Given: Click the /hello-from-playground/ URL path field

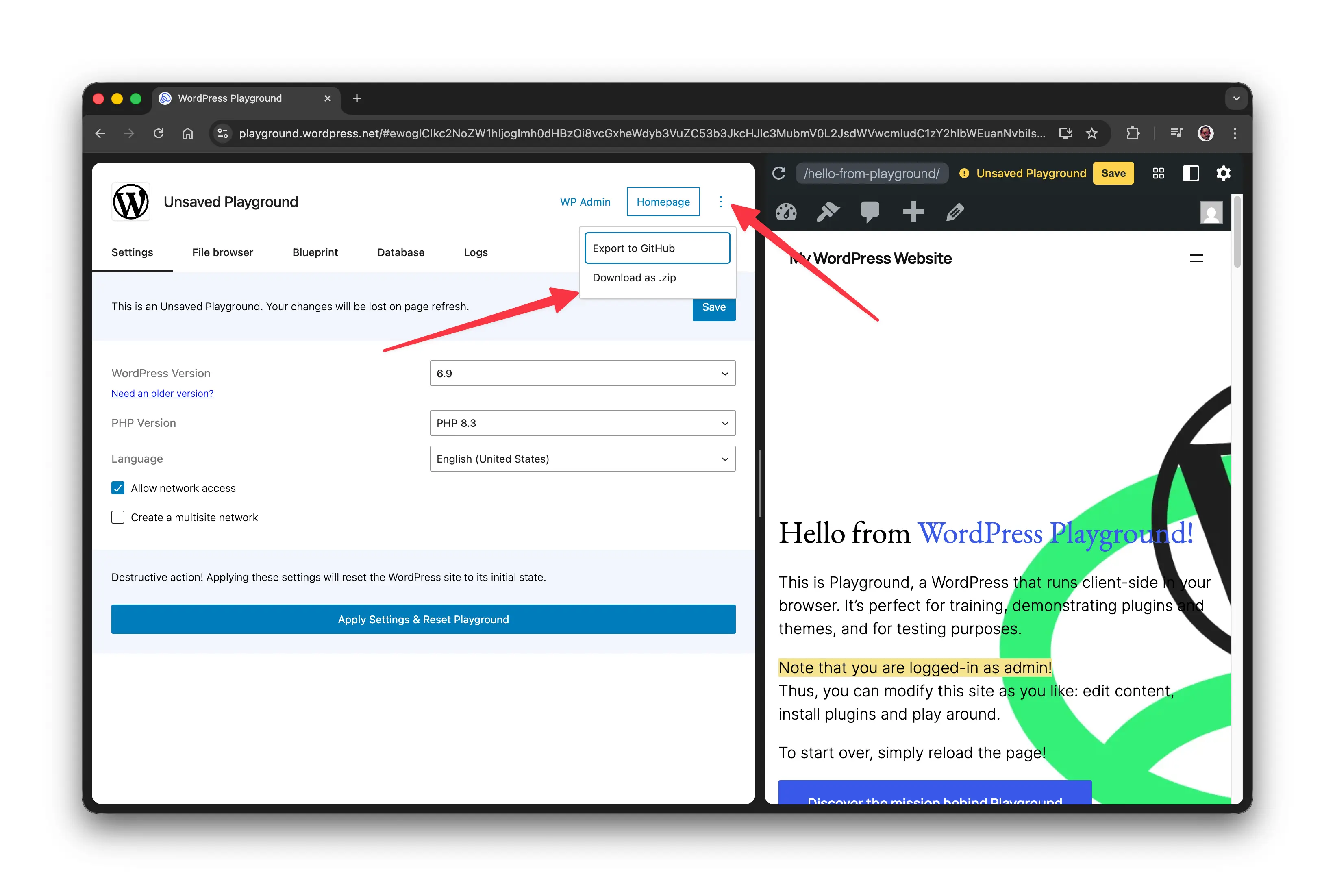Looking at the screenshot, I should tap(871, 173).
